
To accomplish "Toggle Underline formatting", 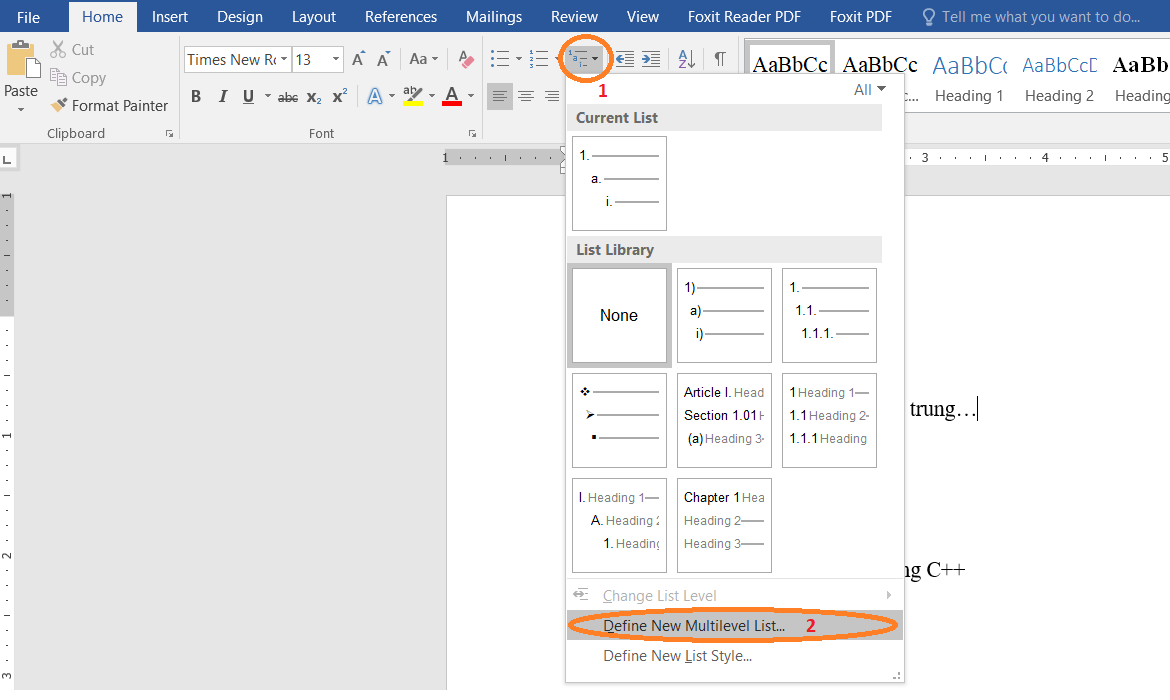I will pos(248,96).
